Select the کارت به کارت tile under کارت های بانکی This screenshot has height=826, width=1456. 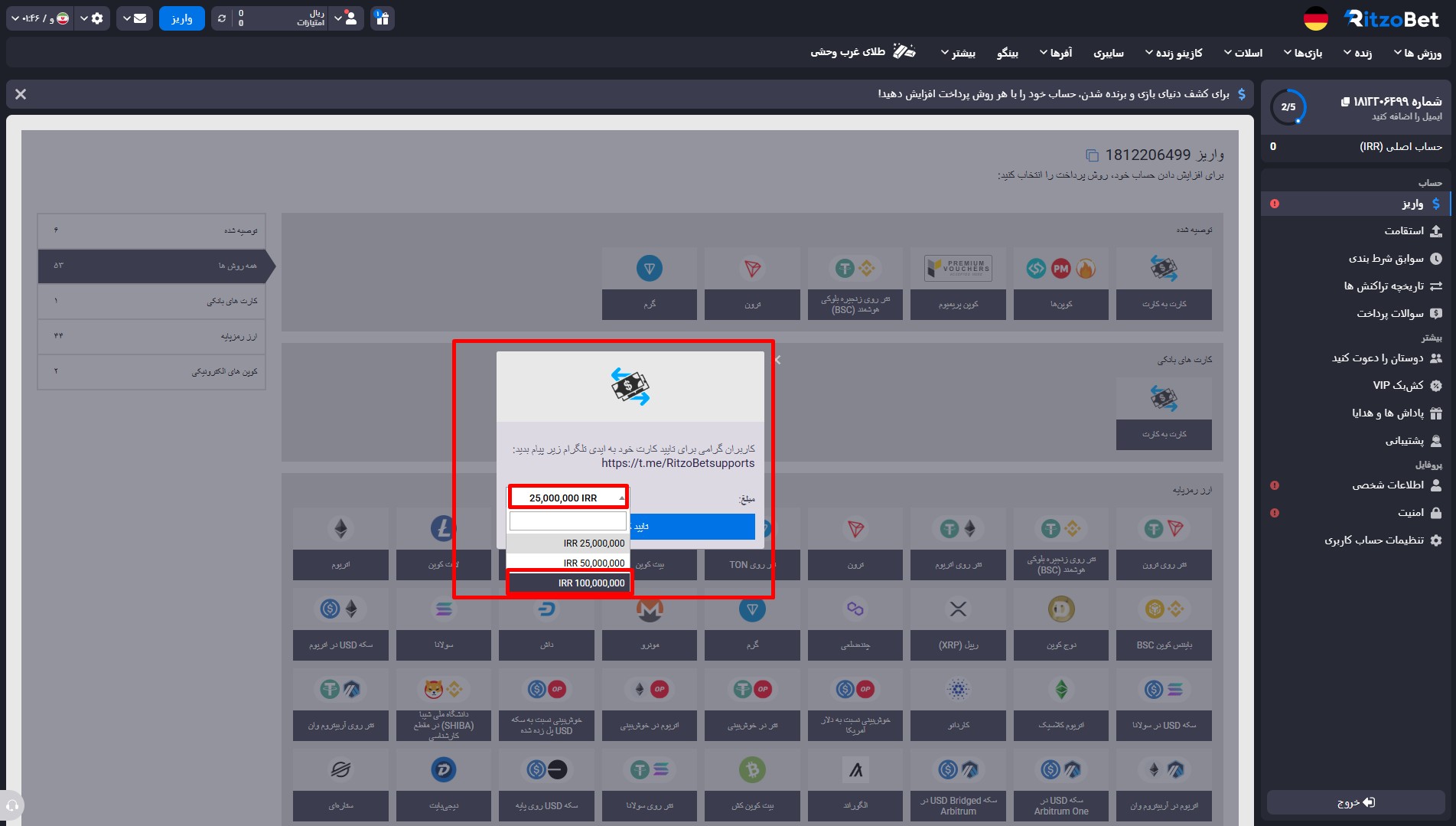(x=1164, y=413)
